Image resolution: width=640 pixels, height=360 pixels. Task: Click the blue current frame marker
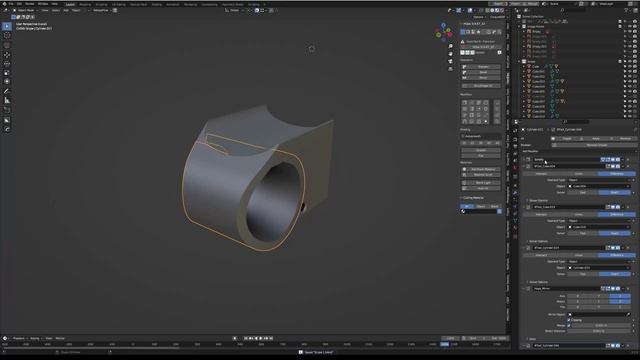(444, 344)
